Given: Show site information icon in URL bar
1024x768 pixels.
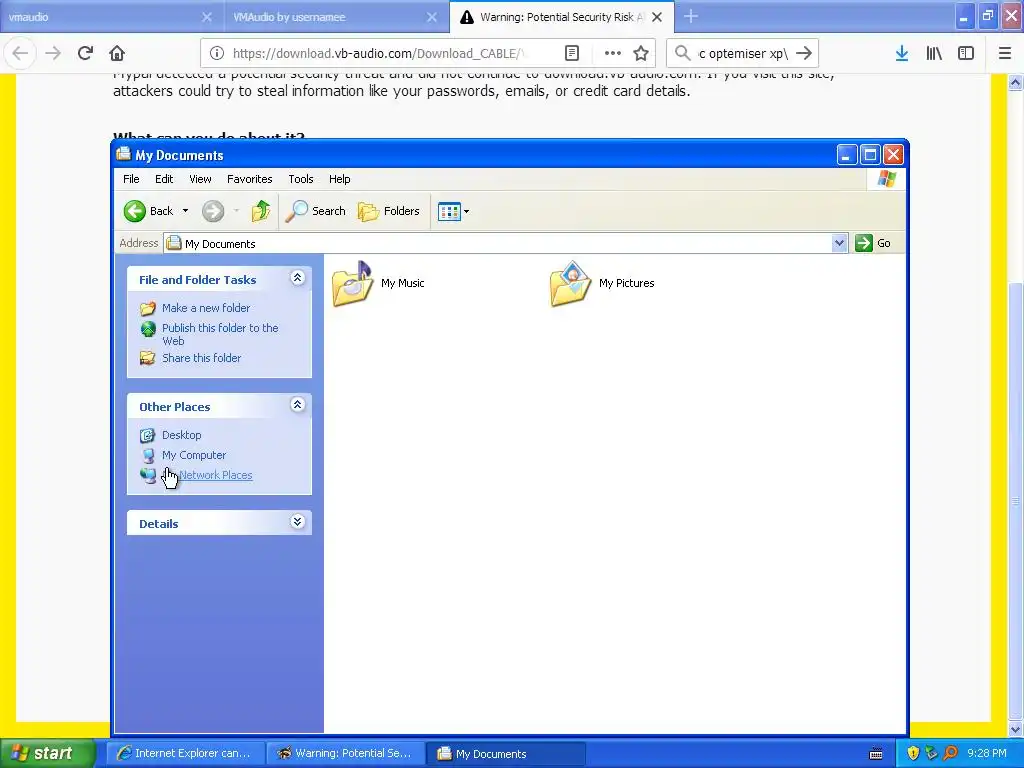Looking at the screenshot, I should click(217, 53).
